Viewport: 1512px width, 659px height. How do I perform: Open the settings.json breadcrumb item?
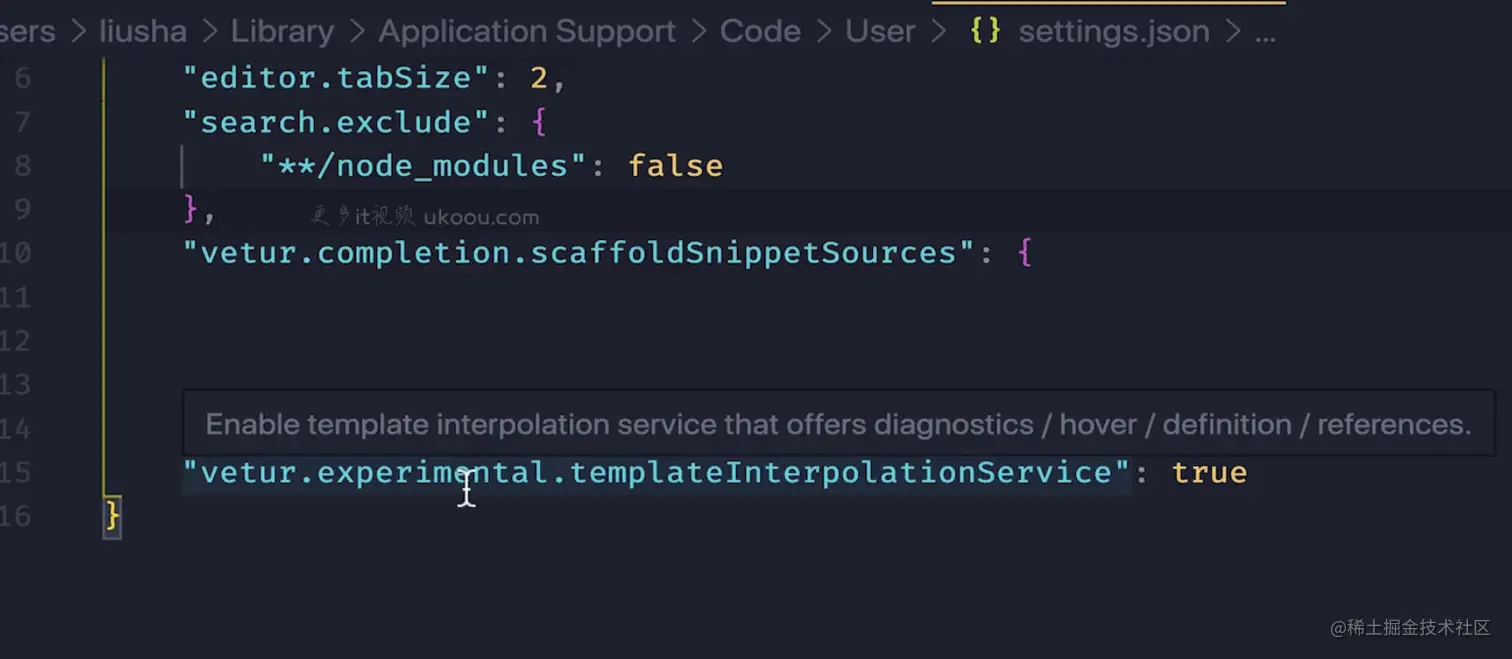[x=1113, y=32]
